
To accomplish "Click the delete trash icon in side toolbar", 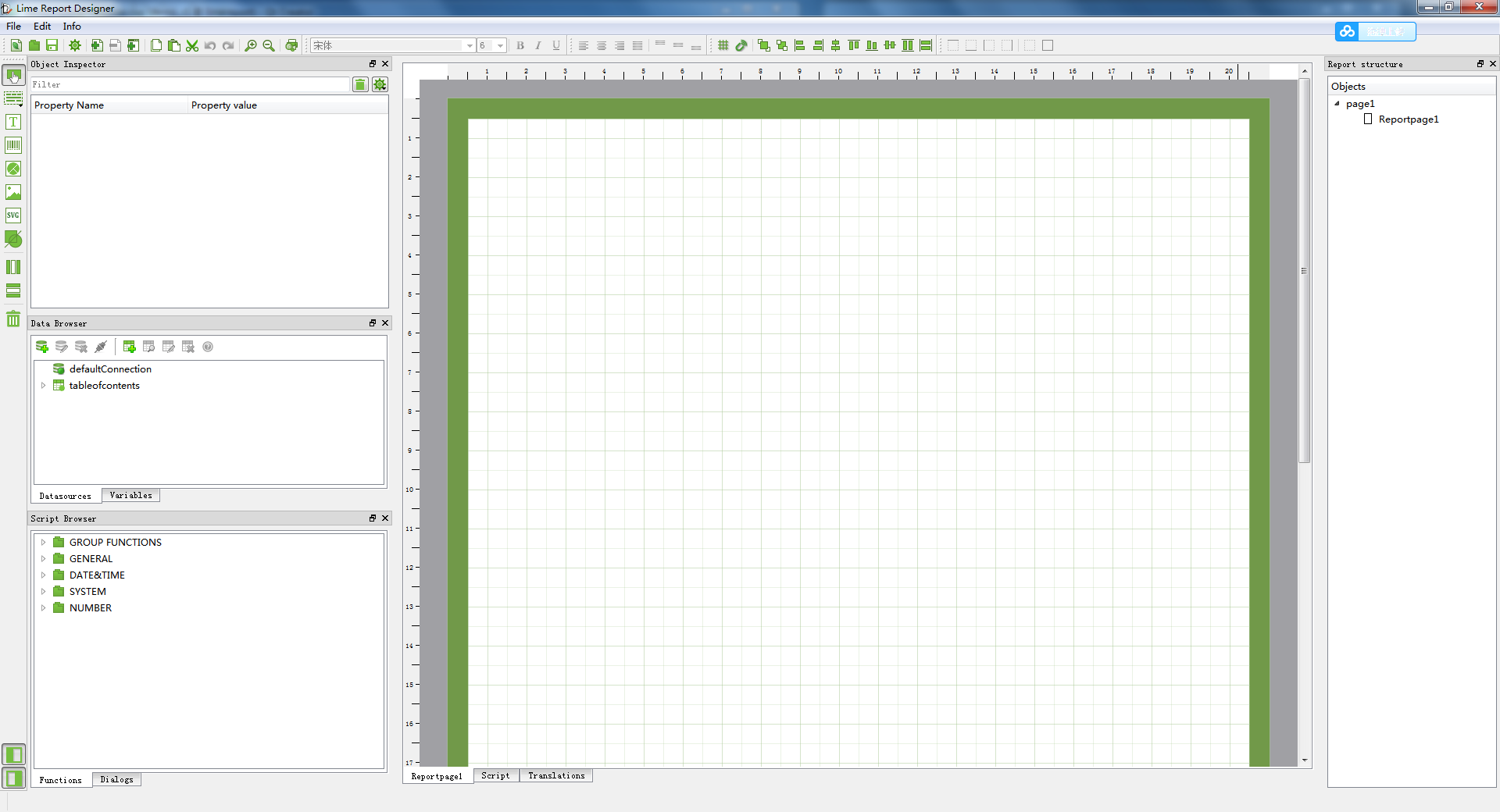I will 13,319.
